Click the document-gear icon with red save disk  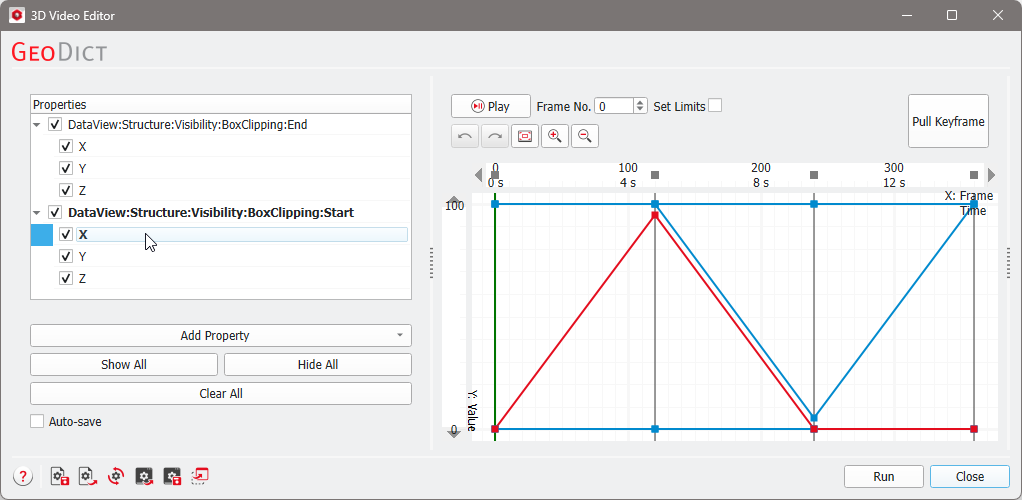(60, 477)
